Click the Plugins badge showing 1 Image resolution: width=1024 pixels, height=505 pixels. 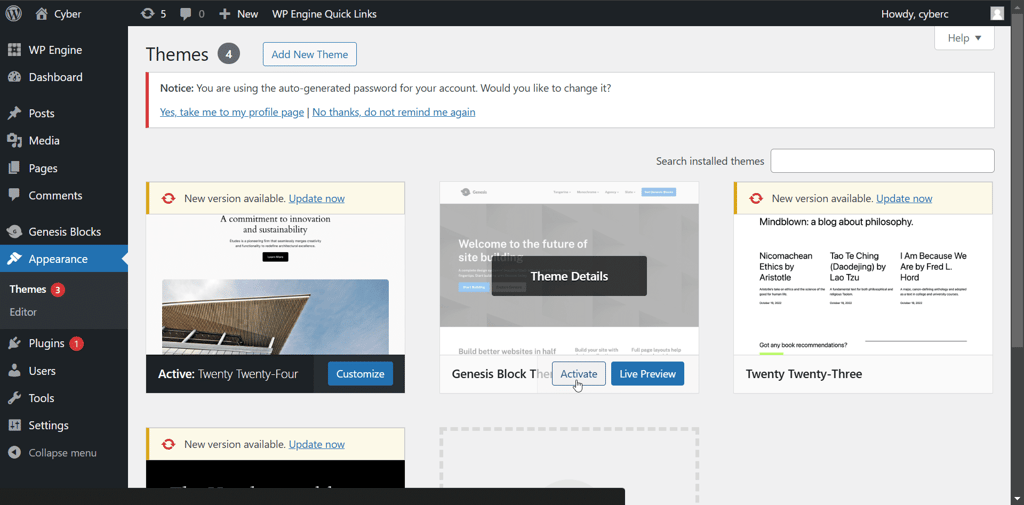click(x=76, y=343)
